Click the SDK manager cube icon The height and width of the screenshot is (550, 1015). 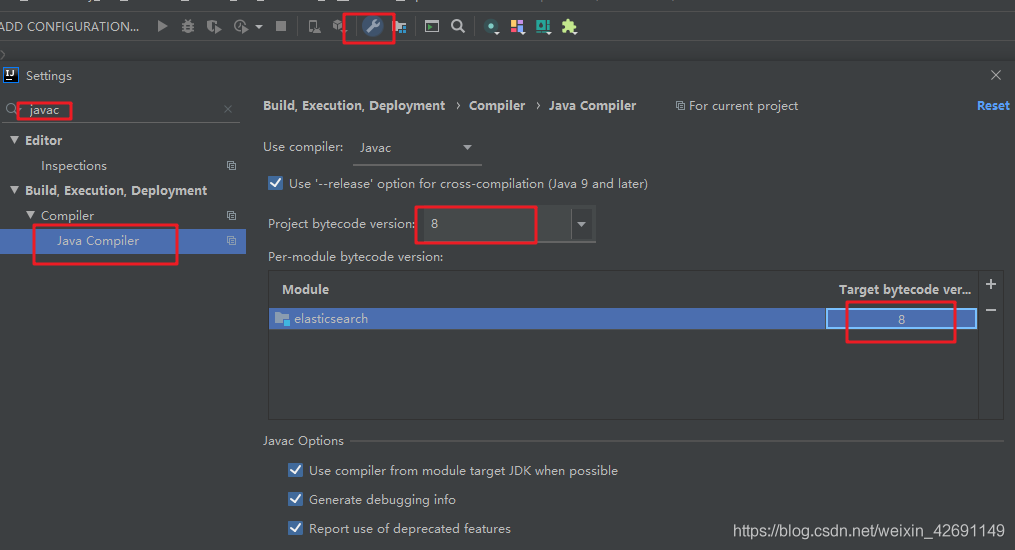coord(339,27)
